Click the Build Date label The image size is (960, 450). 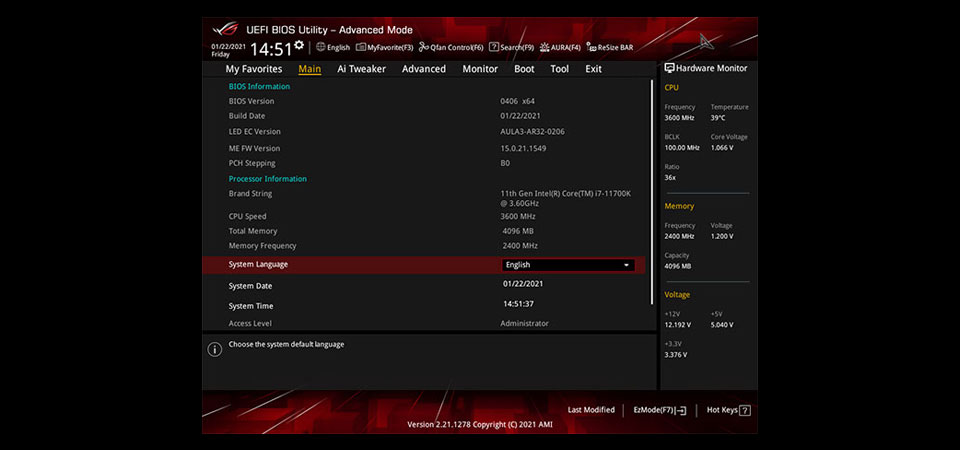pyautogui.click(x=247, y=116)
